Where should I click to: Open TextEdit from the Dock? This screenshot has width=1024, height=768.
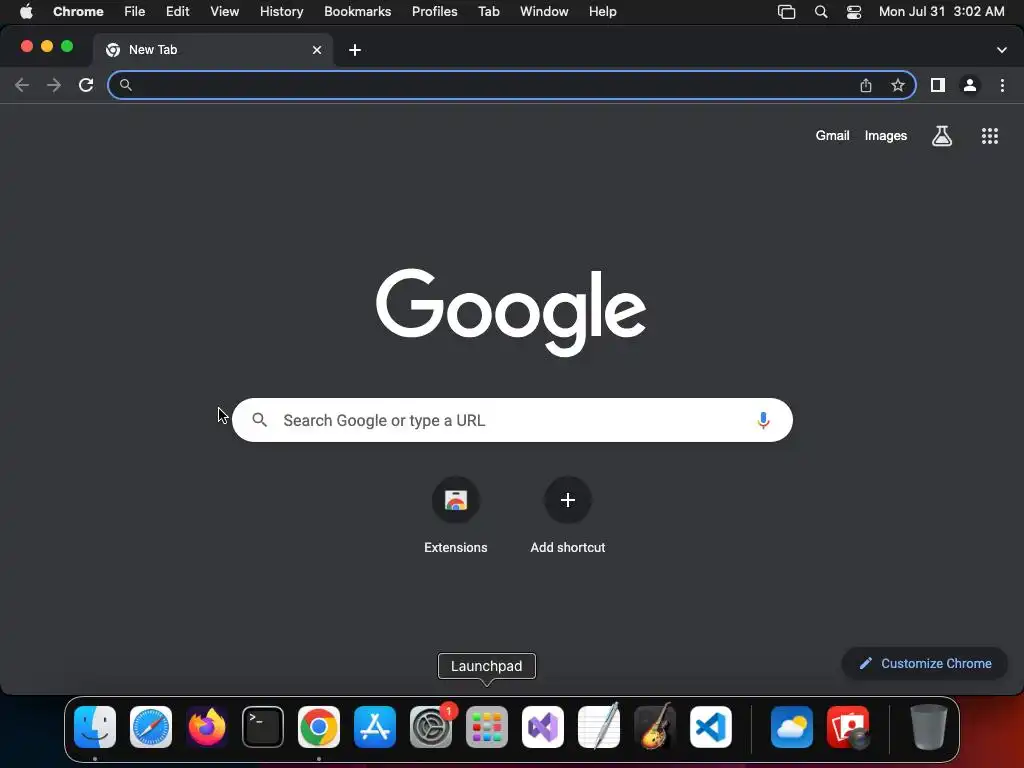pos(599,727)
